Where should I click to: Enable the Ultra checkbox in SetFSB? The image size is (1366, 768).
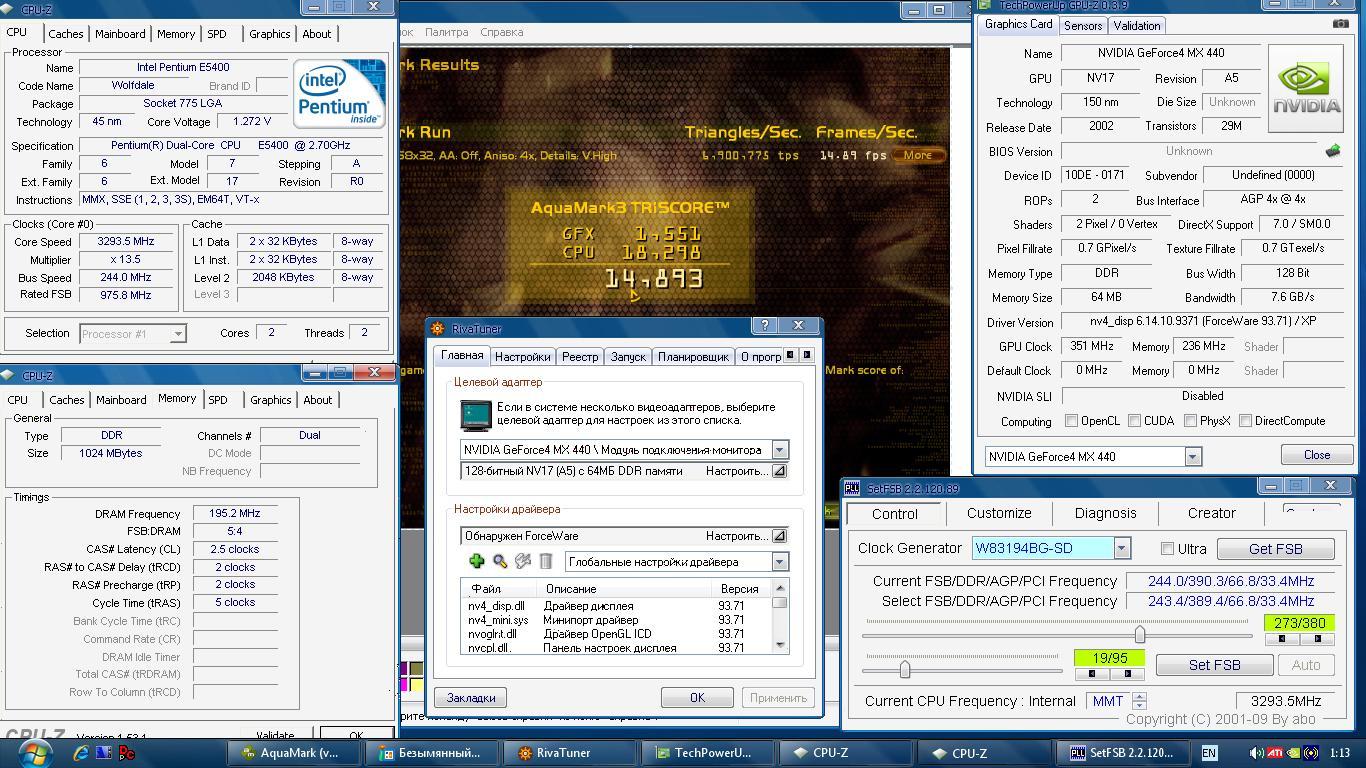coord(1167,548)
